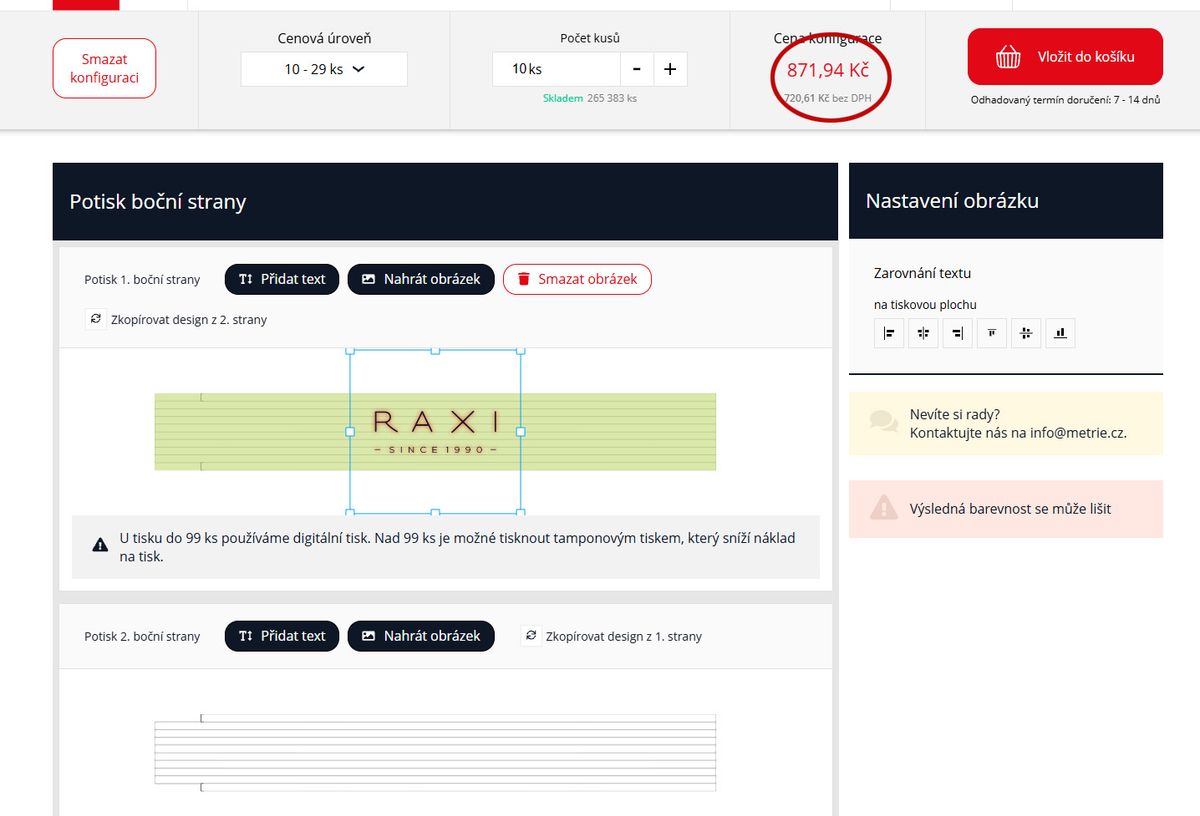The width and height of the screenshot is (1200, 816).
Task: Click the Potisk boční strany heading
Action: [158, 201]
